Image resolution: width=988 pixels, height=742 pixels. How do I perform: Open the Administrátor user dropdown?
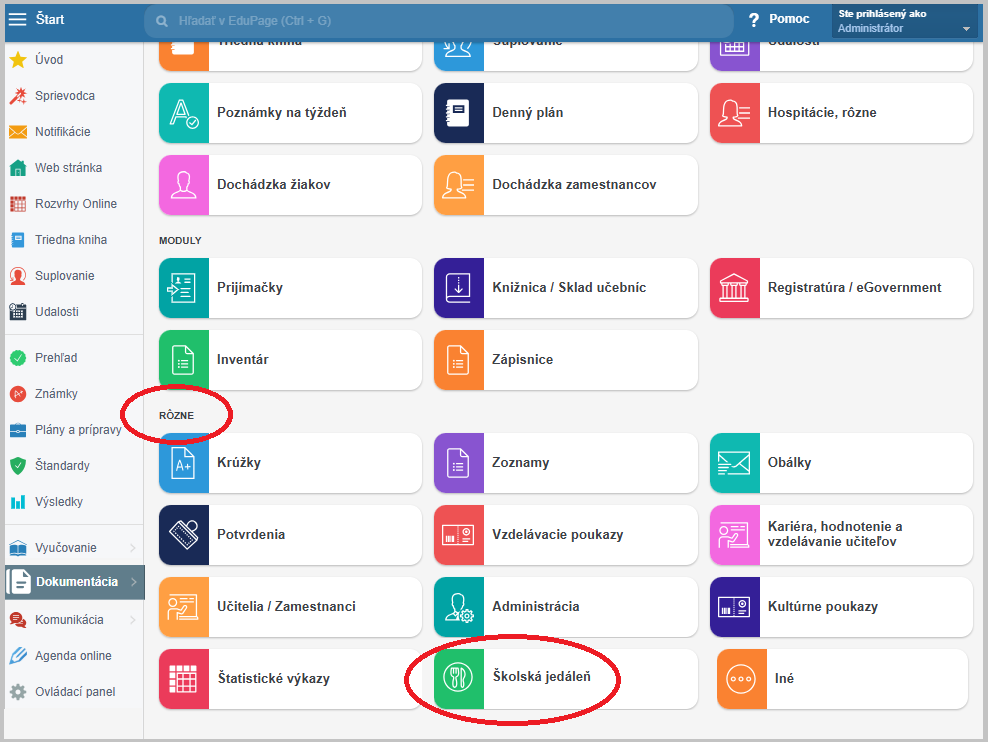coord(904,22)
